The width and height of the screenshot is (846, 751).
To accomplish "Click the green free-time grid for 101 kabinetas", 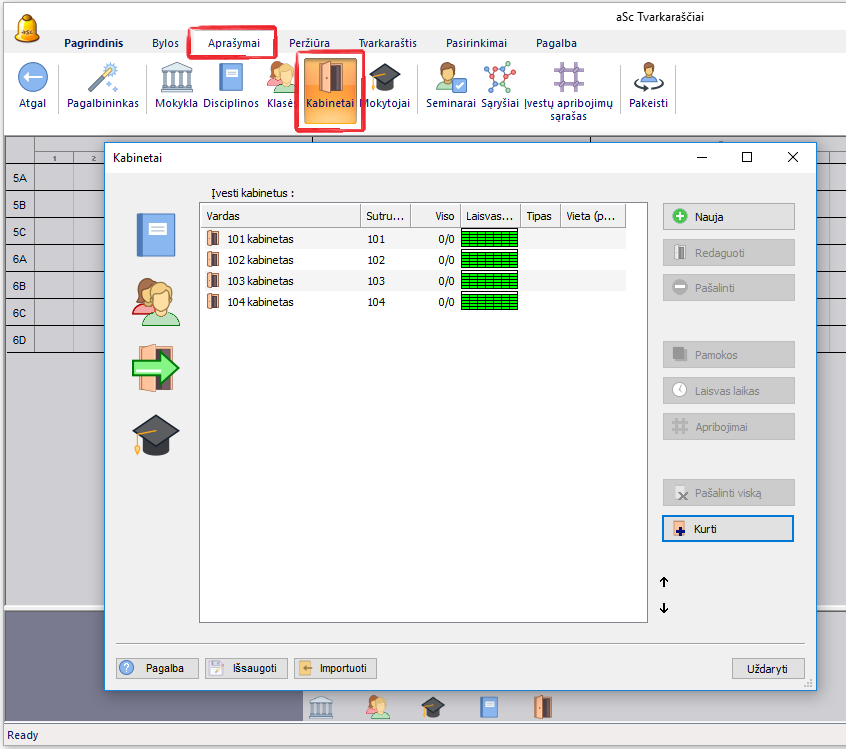I will pos(489,238).
